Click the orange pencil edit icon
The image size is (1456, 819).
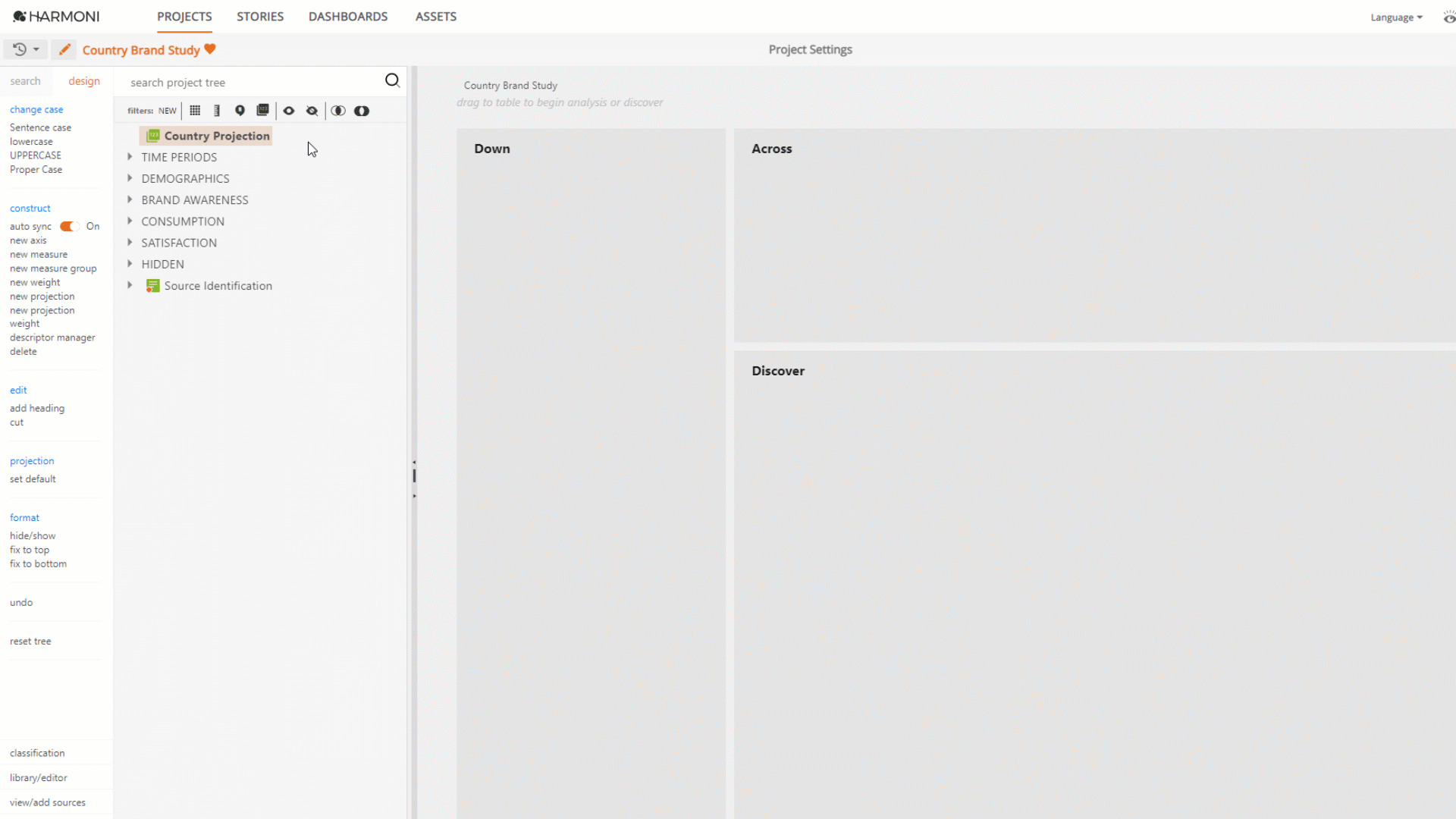(64, 49)
